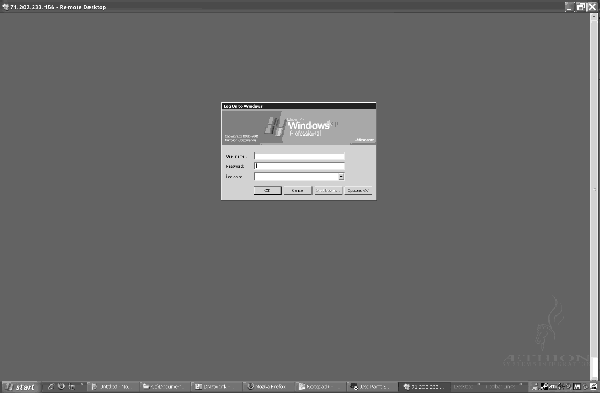Screen dimensions: 600x393
Task: Click the OK button in logon dialog
Action: [x=267, y=190]
